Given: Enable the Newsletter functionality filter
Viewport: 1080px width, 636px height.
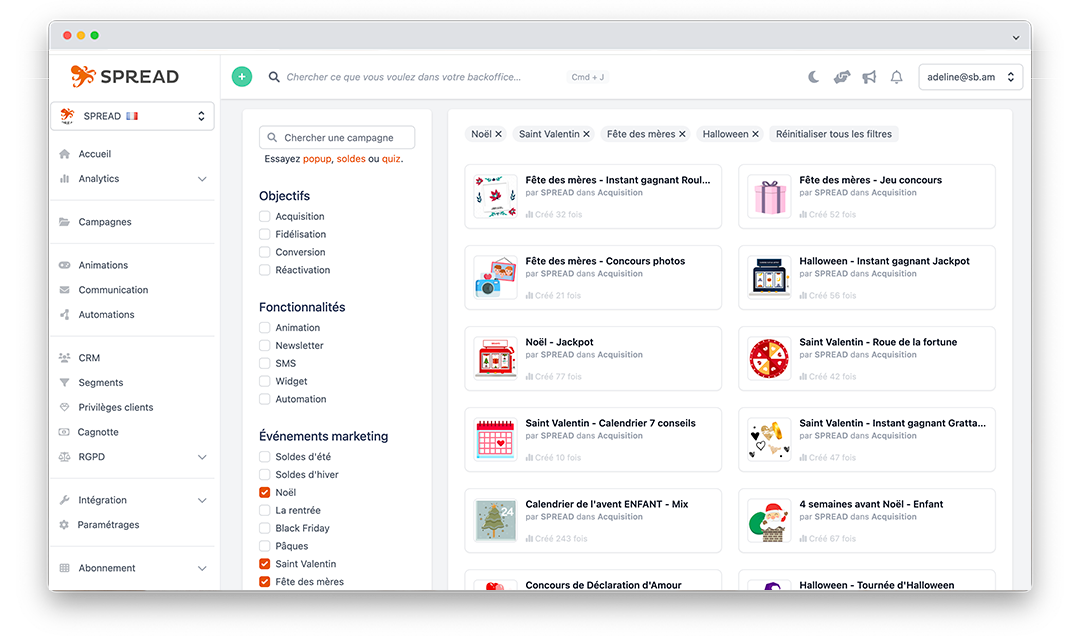Looking at the screenshot, I should (262, 345).
